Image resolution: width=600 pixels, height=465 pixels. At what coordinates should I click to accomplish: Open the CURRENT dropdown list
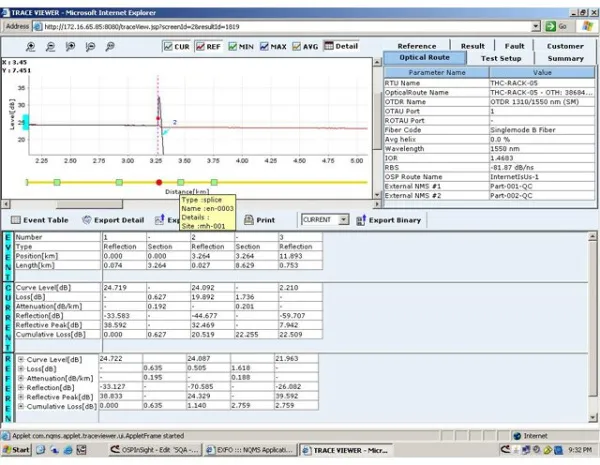344,219
